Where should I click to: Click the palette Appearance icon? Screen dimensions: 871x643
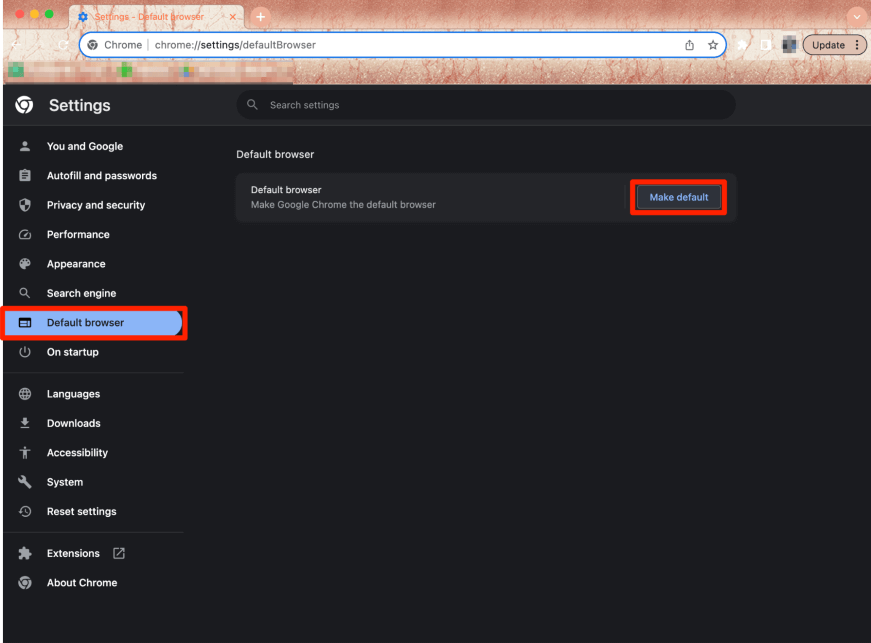pos(24,264)
